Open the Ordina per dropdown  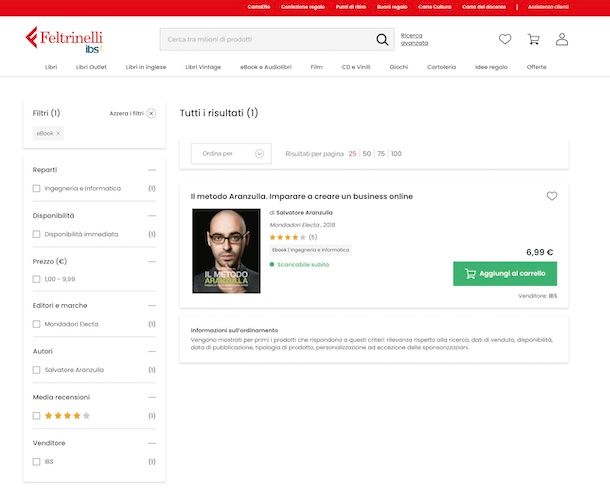(231, 154)
